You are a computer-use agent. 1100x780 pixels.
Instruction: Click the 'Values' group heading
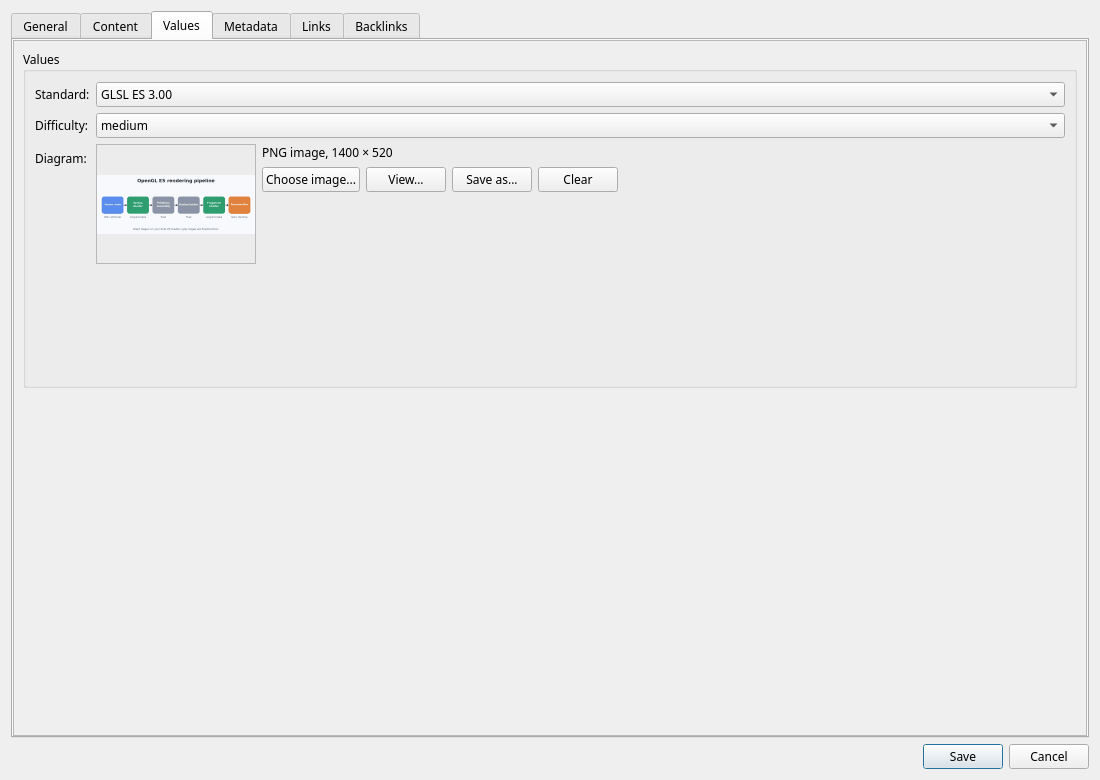tap(41, 60)
